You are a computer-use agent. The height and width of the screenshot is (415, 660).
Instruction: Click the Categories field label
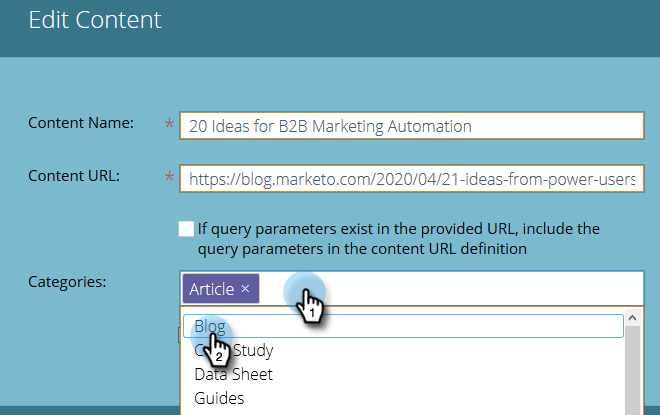[68, 281]
